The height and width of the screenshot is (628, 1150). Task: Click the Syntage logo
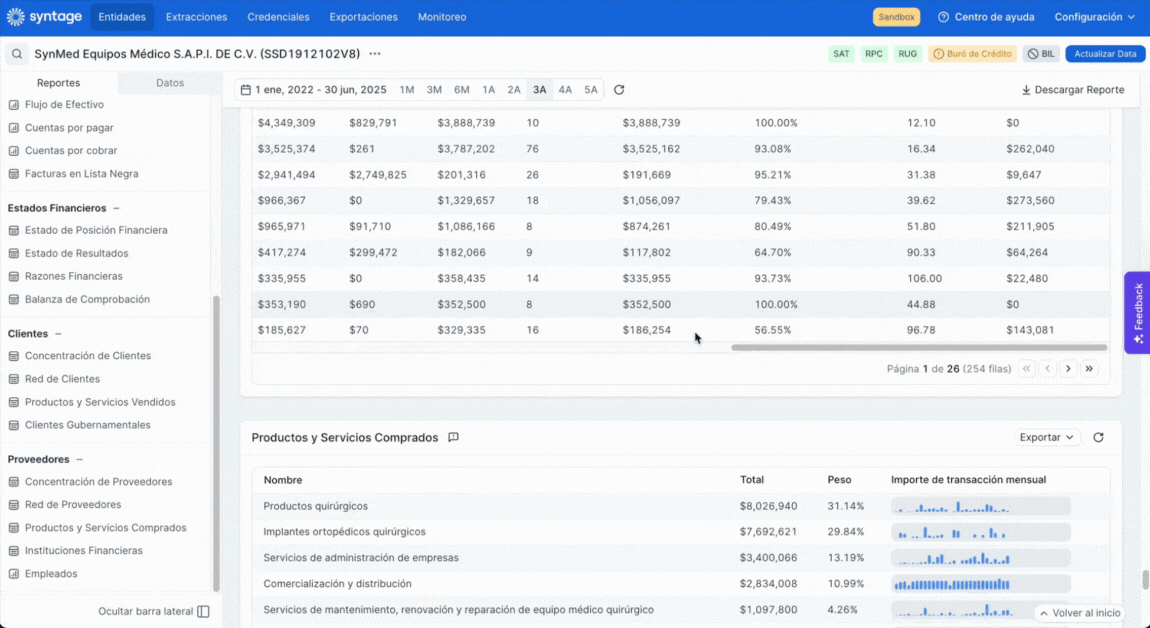pyautogui.click(x=44, y=17)
